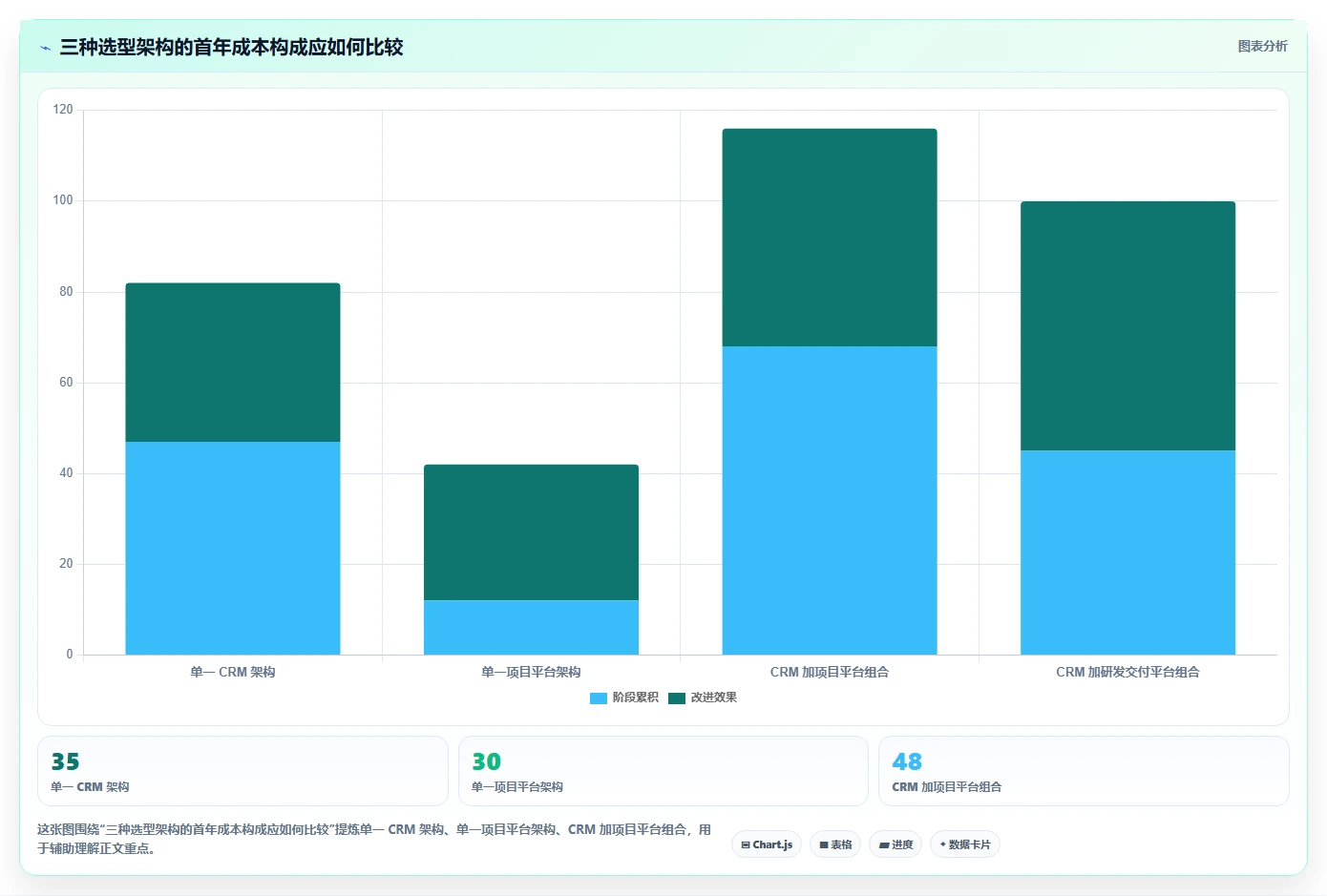Click the blue segment of CRM 加研发交付平台组合 bar
The image size is (1327, 896).
pyautogui.click(x=1127, y=552)
